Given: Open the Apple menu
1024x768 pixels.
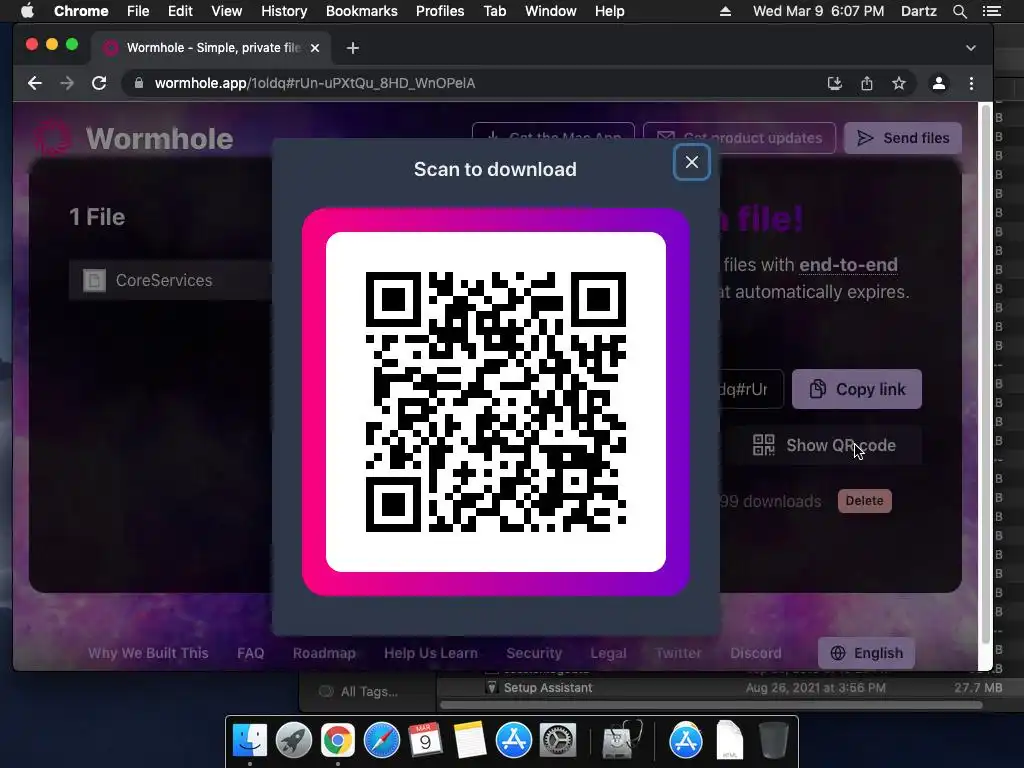Looking at the screenshot, I should pos(27,11).
